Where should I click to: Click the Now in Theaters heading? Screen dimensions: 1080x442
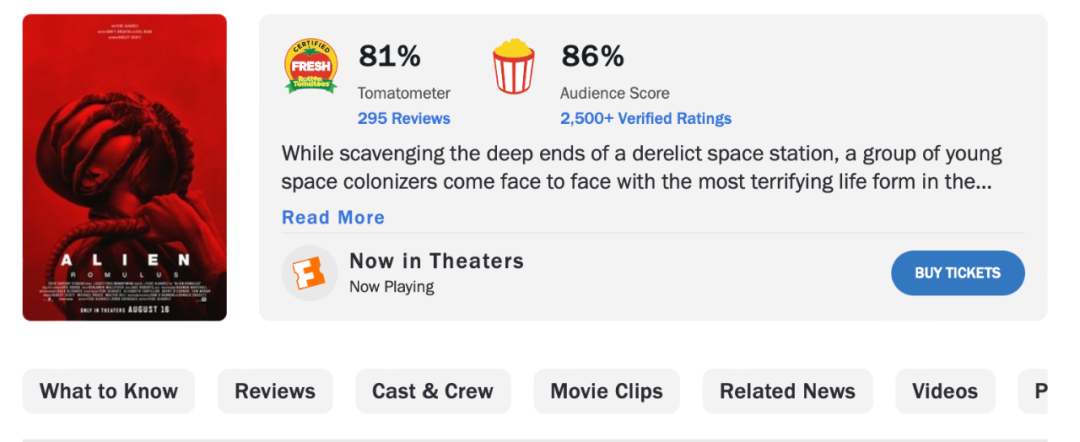[437, 261]
